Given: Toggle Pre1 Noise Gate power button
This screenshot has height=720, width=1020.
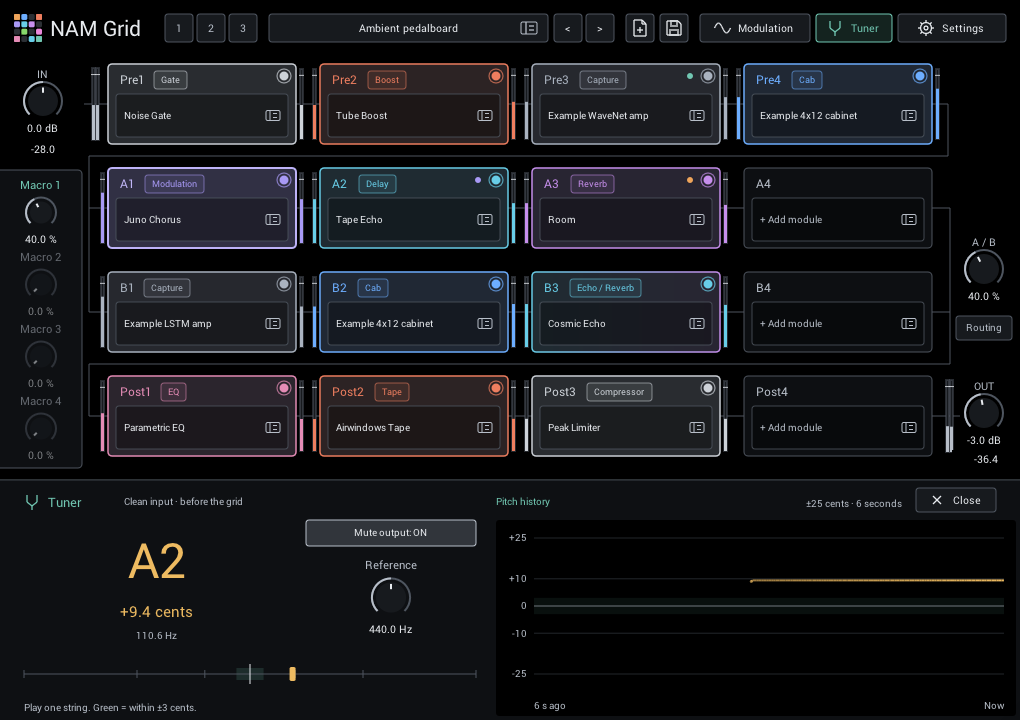Looking at the screenshot, I should click(x=284, y=76).
